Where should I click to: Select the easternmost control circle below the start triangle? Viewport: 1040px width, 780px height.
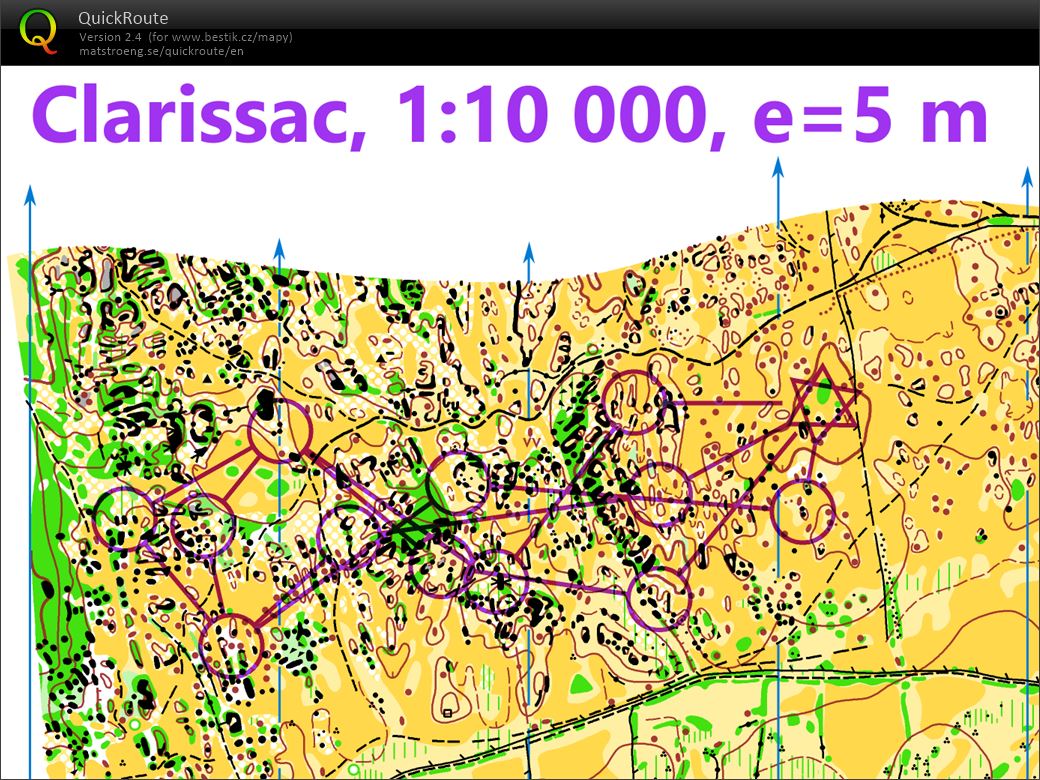pos(802,510)
